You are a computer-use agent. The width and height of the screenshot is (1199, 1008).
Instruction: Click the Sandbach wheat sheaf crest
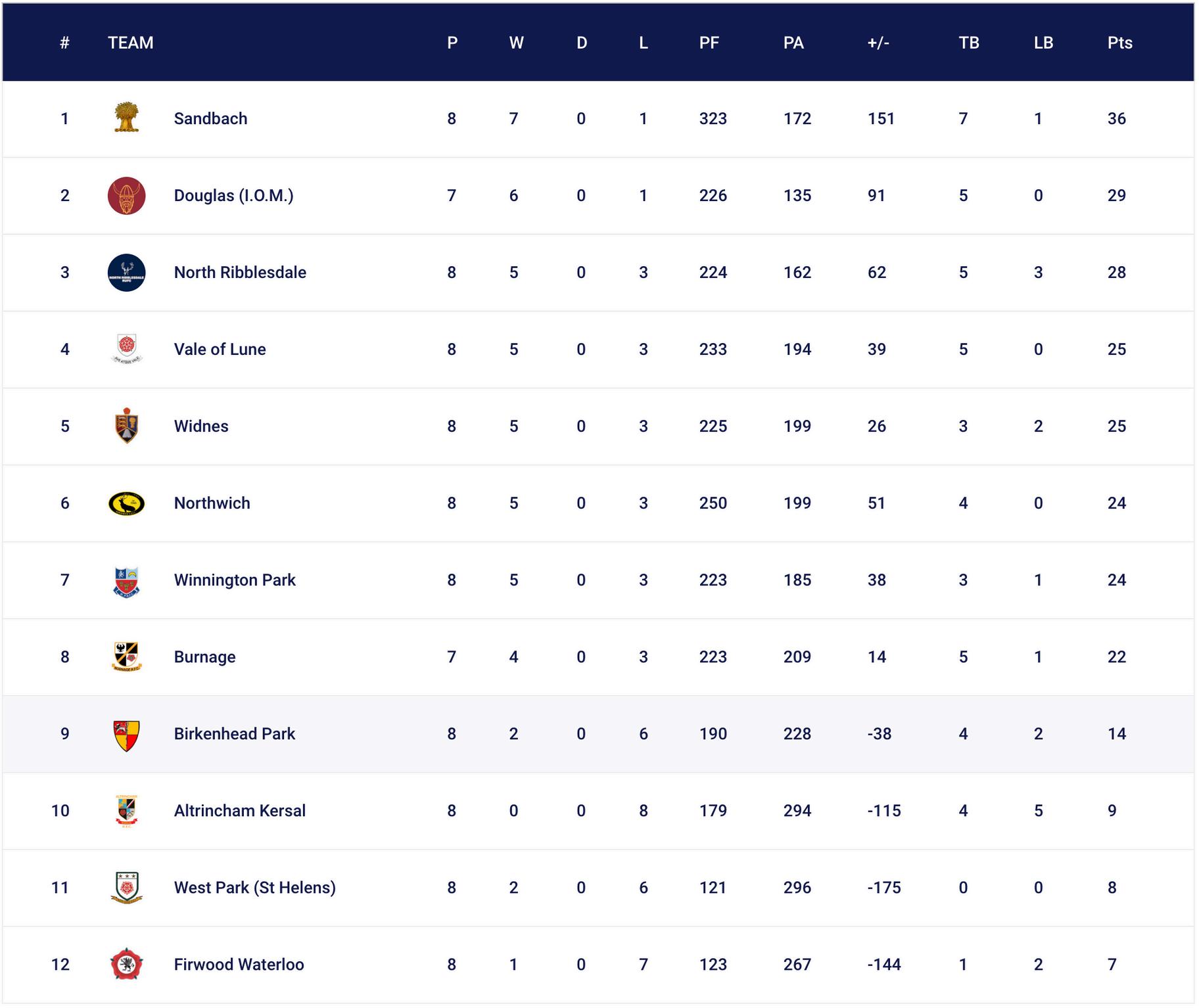pos(126,118)
